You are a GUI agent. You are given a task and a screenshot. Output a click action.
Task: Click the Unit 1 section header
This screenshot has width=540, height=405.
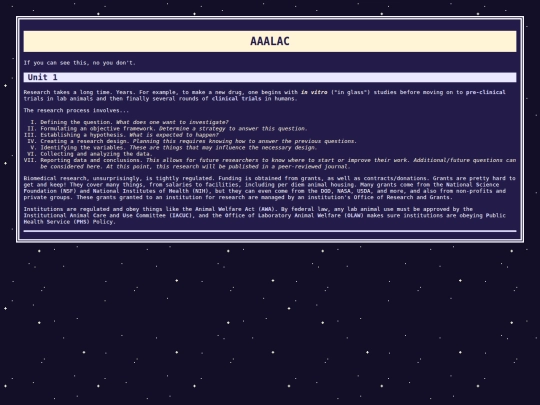pos(270,77)
